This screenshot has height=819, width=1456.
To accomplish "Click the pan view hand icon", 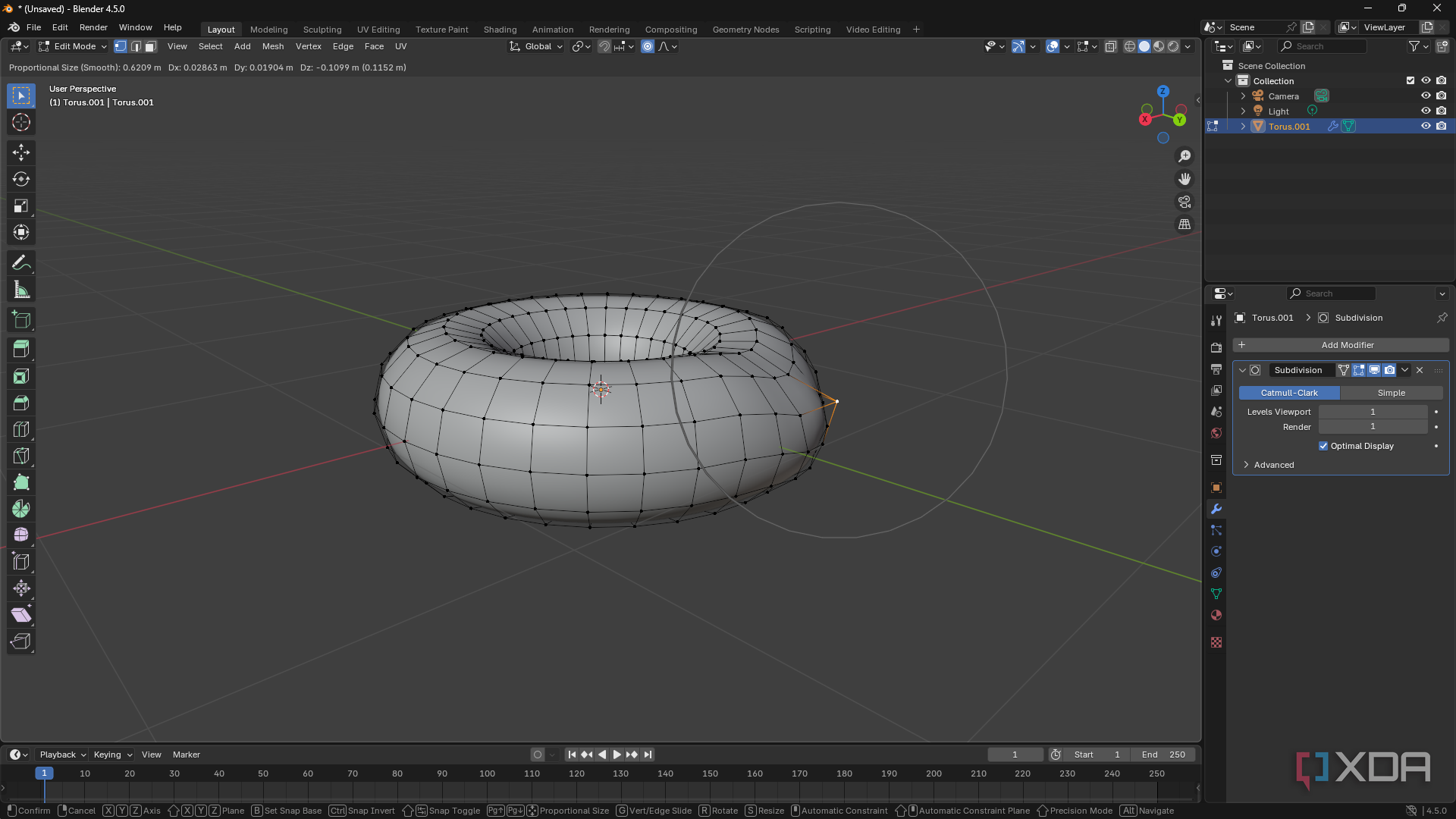I will tap(1185, 179).
